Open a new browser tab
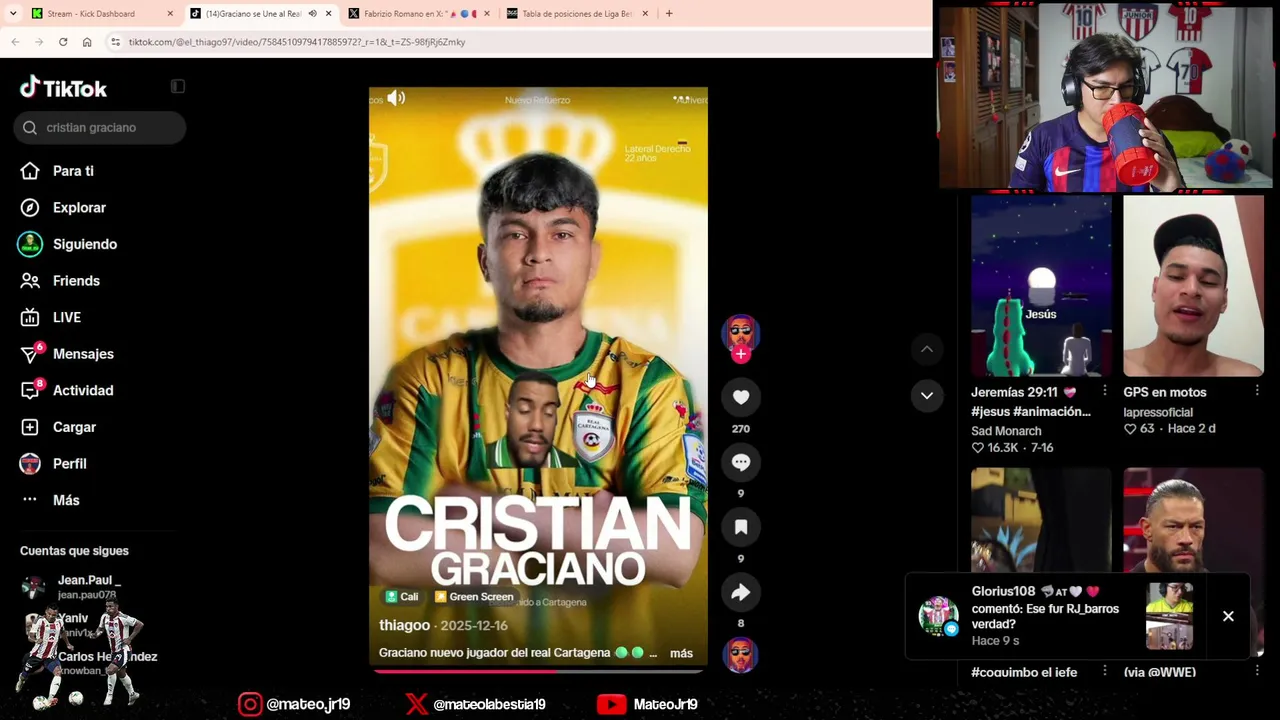 coord(669,14)
